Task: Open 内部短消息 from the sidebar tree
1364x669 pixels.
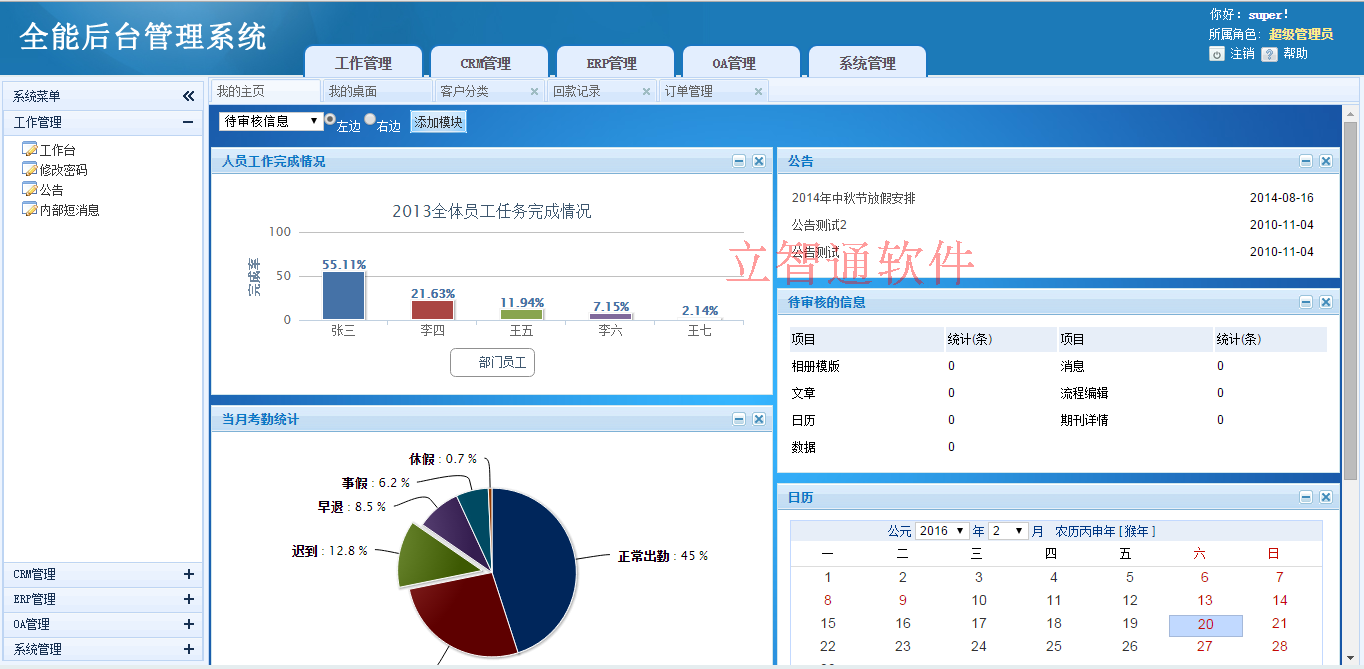Action: [x=69, y=210]
